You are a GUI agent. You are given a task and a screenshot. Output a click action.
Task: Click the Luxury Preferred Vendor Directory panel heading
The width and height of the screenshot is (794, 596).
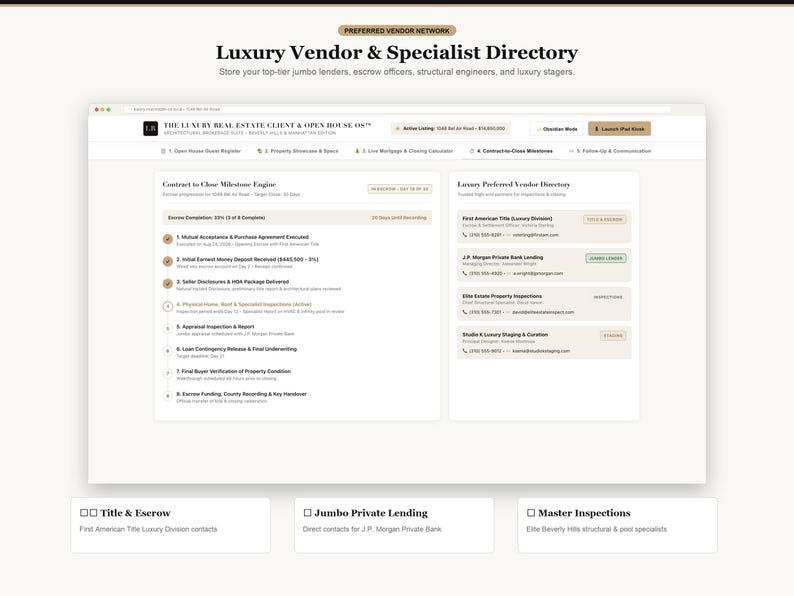tap(513, 184)
